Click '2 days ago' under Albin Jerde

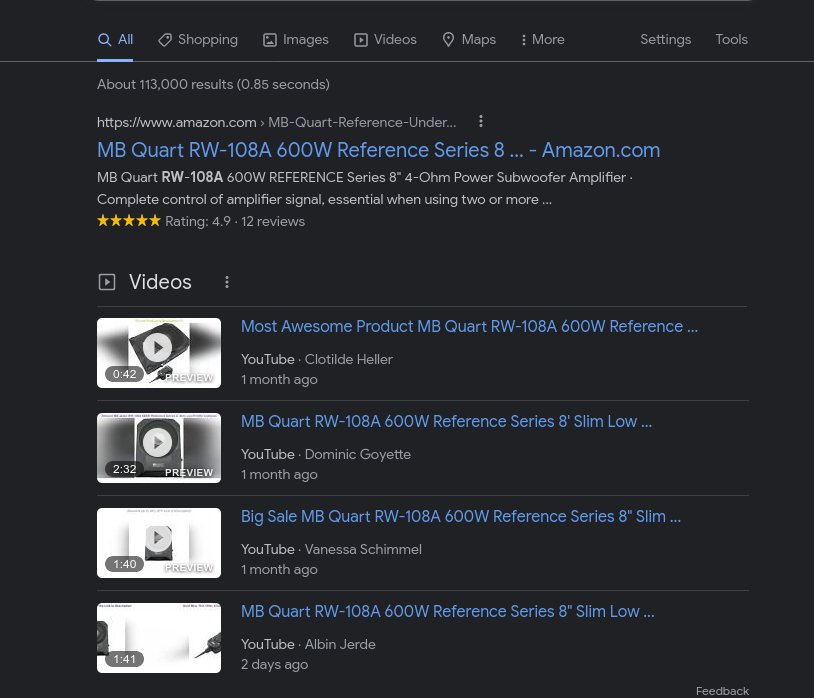[275, 664]
